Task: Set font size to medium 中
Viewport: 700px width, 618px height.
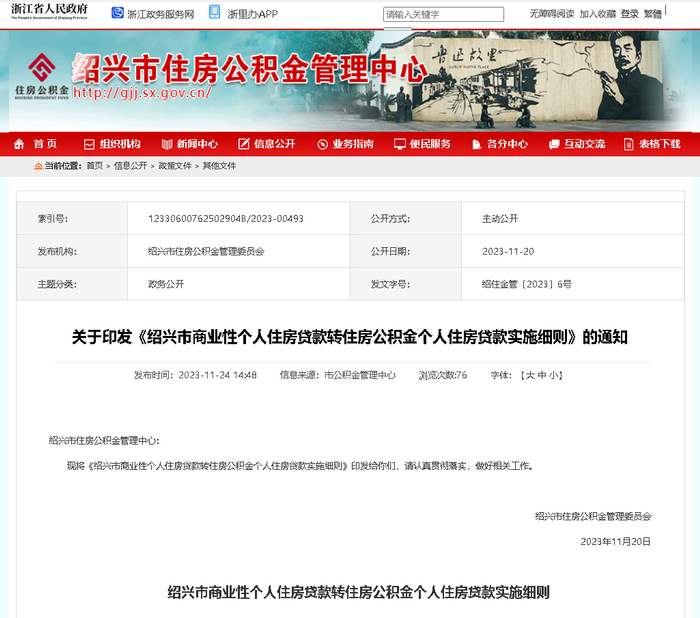Action: pos(542,375)
